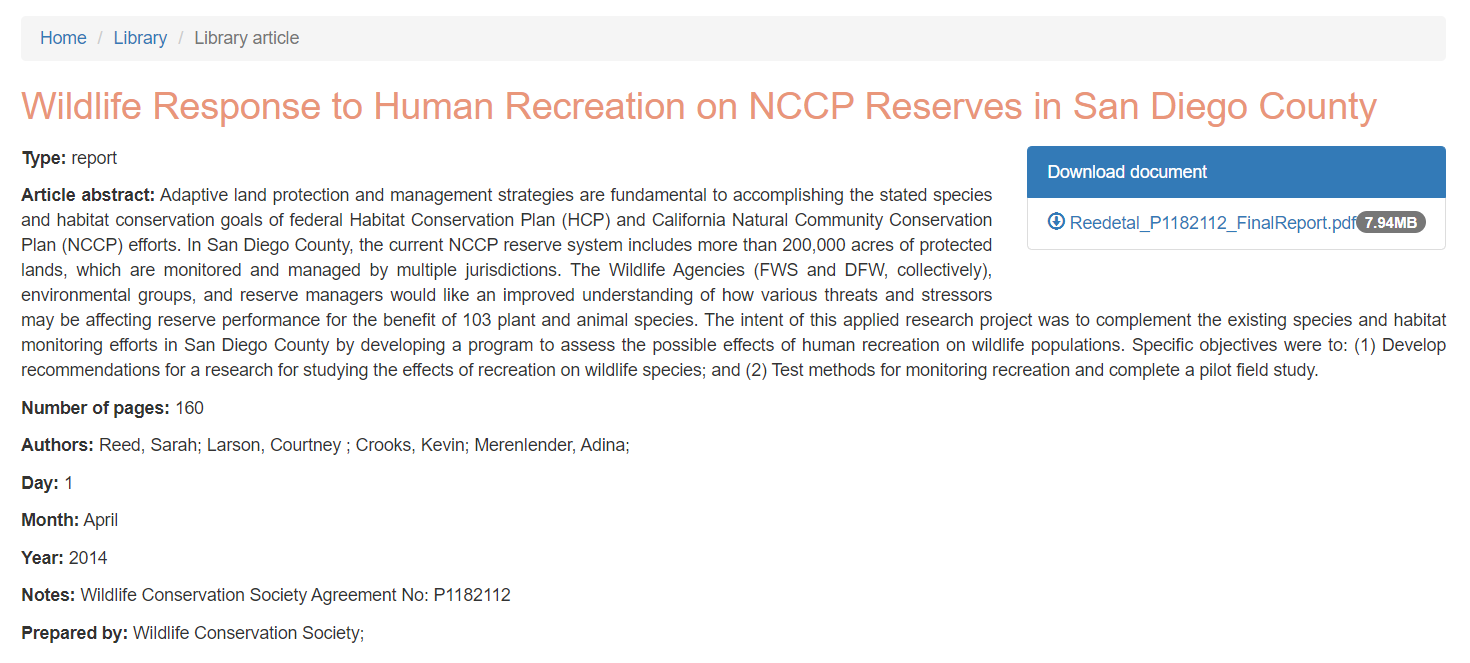Navigate to the Library breadcrumb

tap(140, 38)
